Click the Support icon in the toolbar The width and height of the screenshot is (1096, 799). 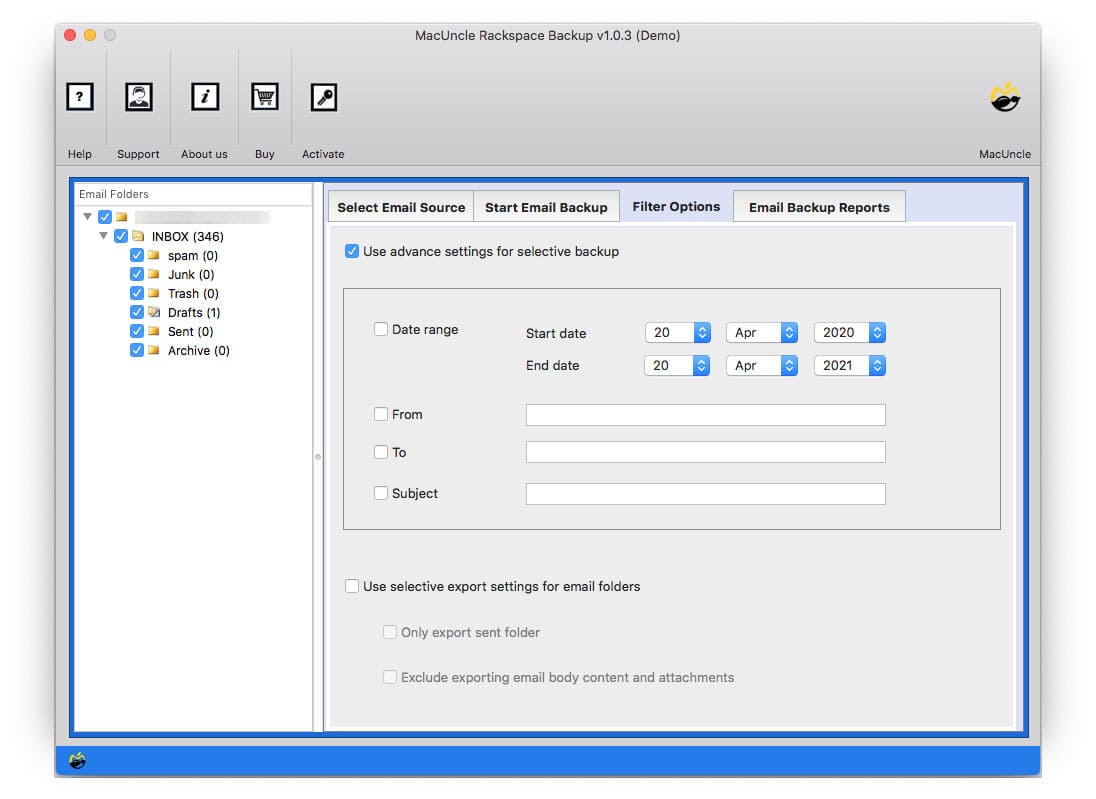[x=138, y=96]
